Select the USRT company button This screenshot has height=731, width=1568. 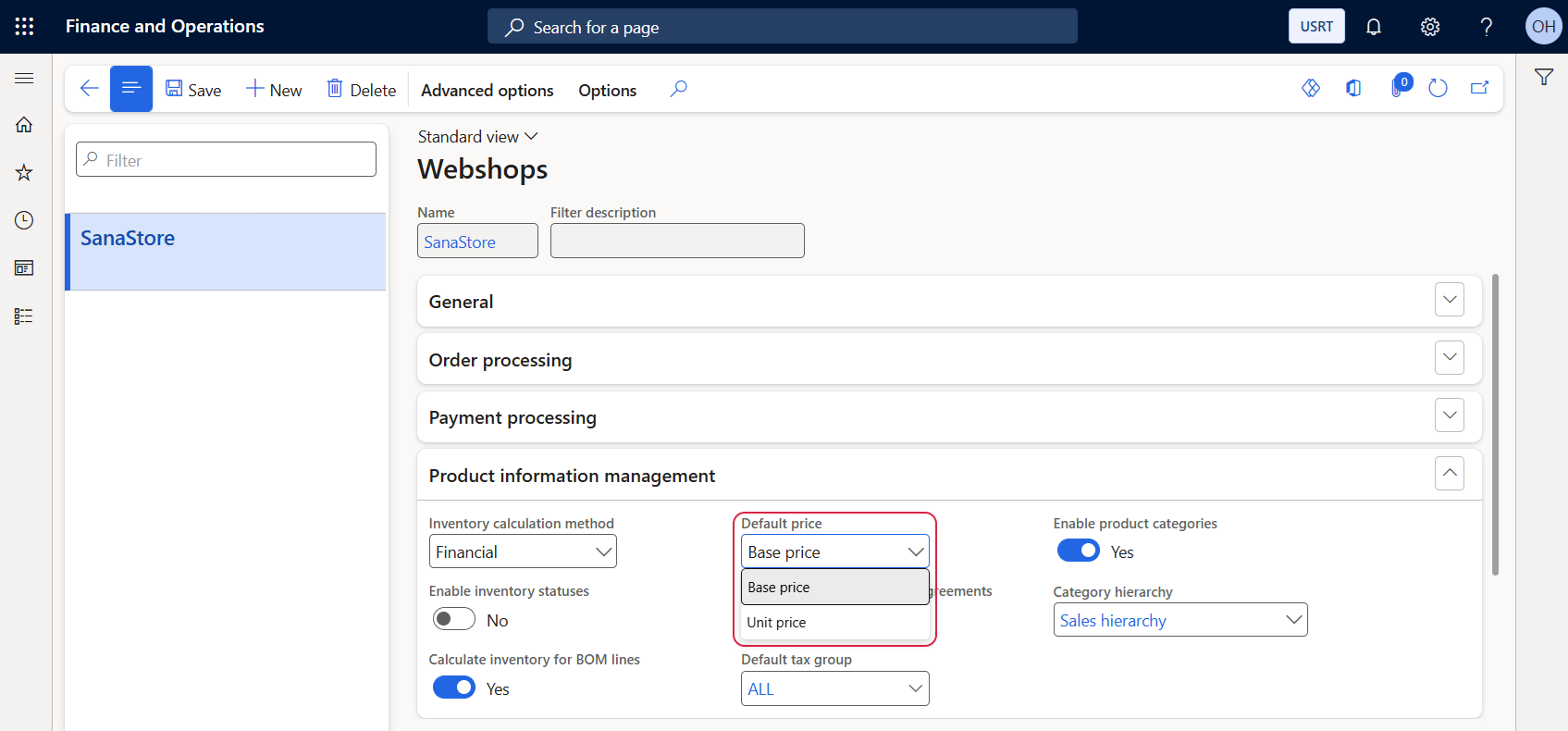pyautogui.click(x=1316, y=27)
